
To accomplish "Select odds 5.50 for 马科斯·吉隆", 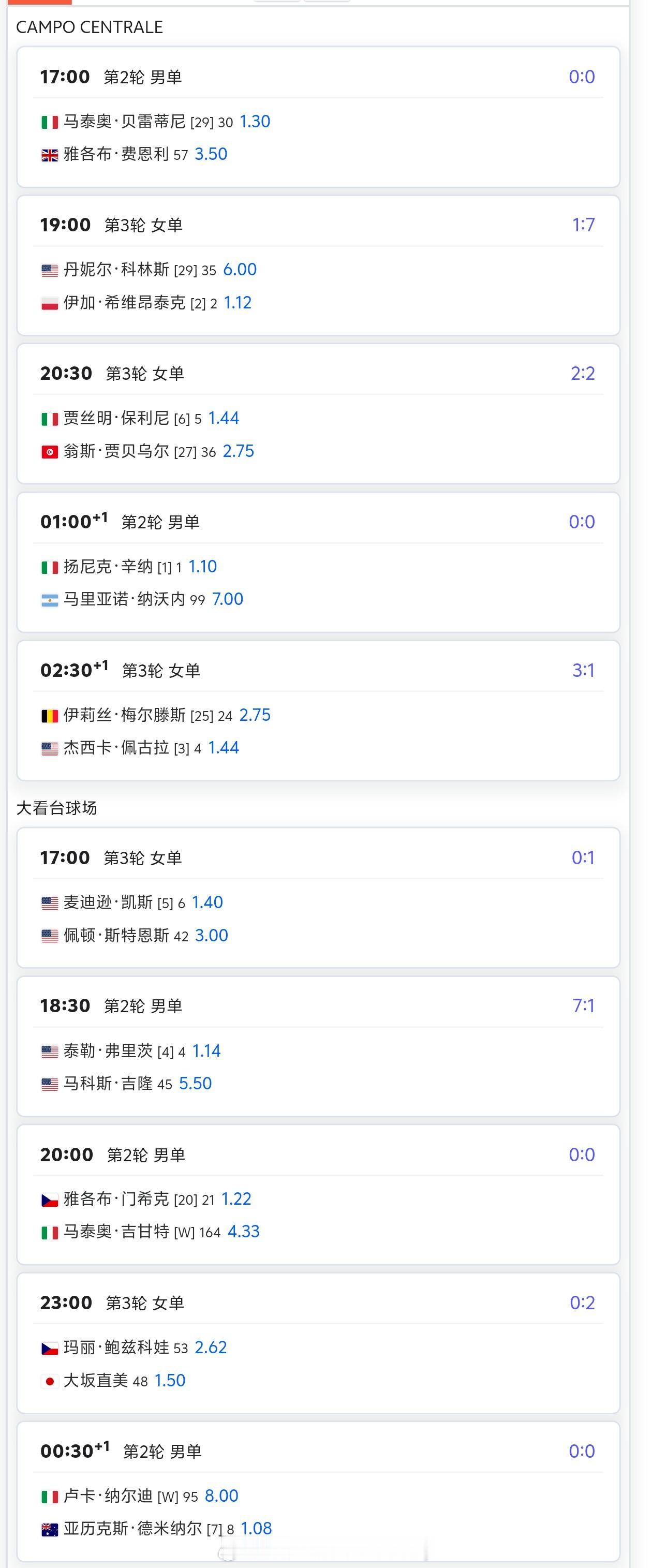I will tap(196, 1084).
